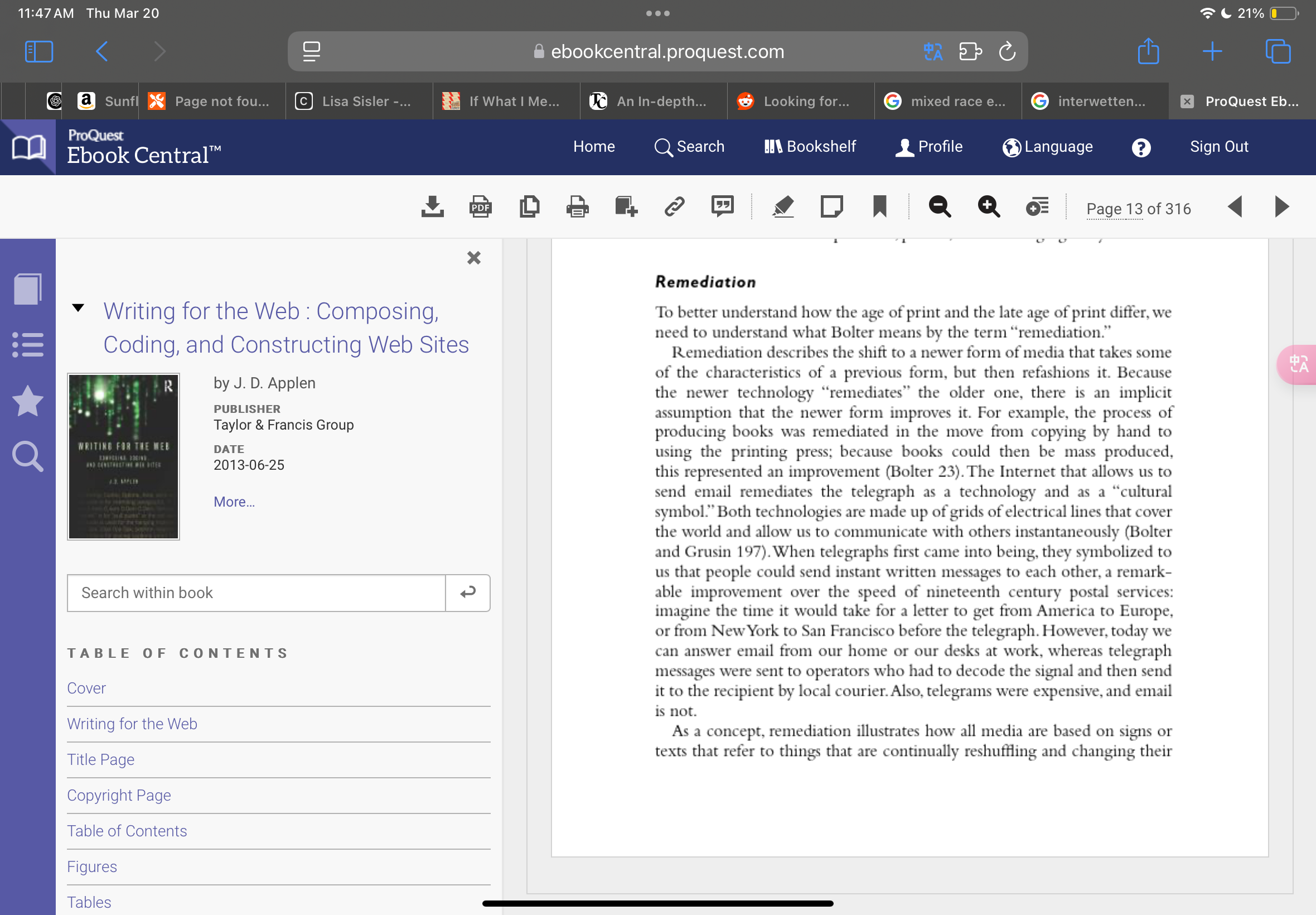The width and height of the screenshot is (1316, 915).
Task: Click the Search within book field
Action: pos(256,593)
